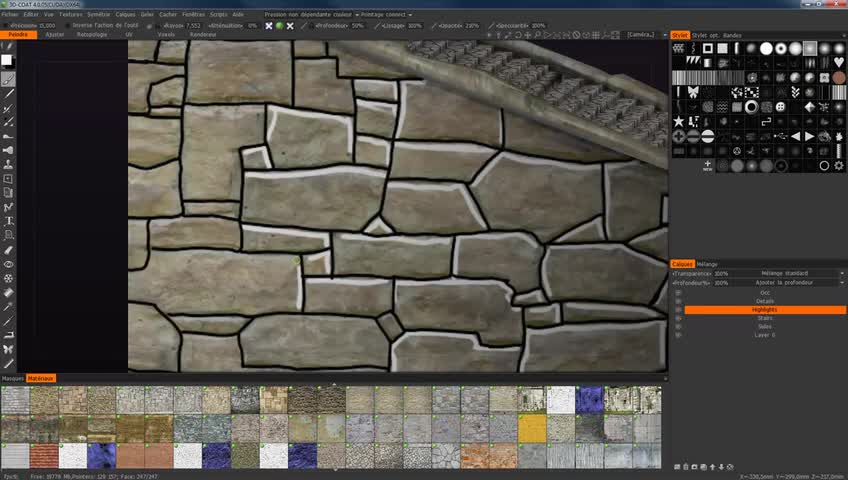The width and height of the screenshot is (848, 480).
Task: Select the white diamond brush alpha
Action: click(810, 107)
